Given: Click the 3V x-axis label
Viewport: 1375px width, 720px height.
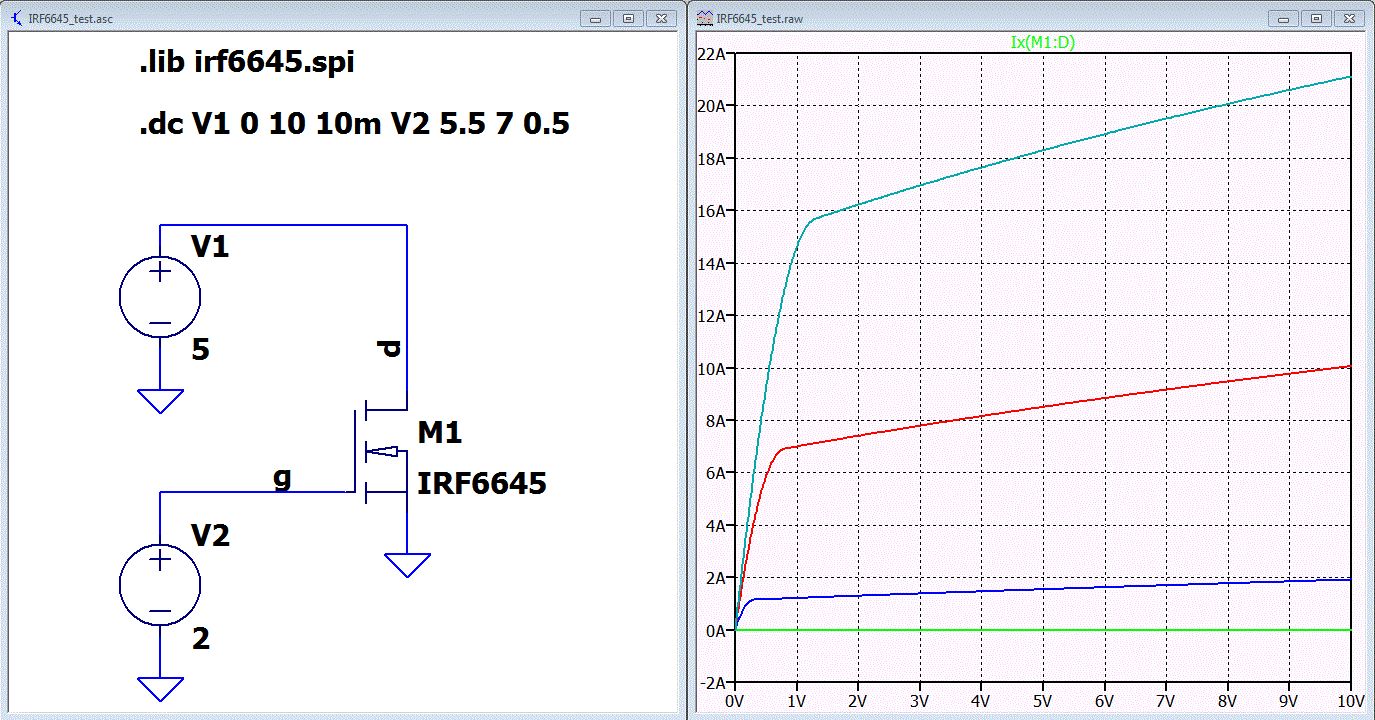Looking at the screenshot, I should tap(920, 701).
